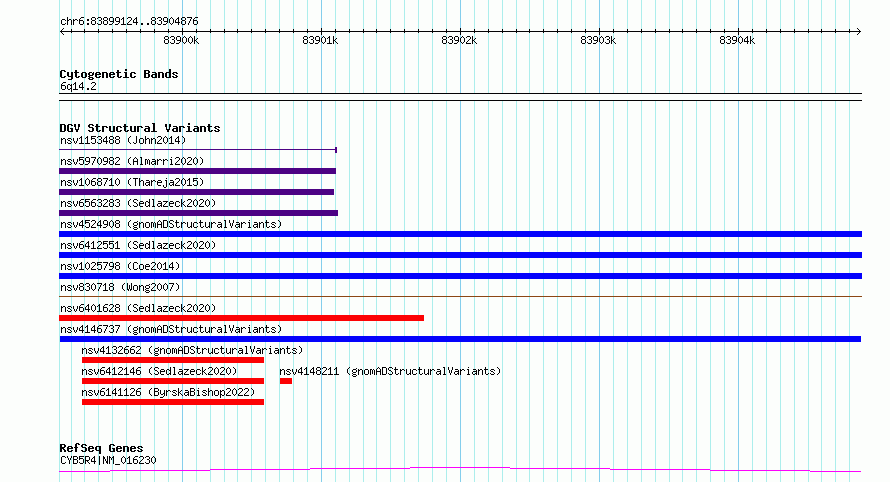The width and height of the screenshot is (890, 482).
Task: Select the nsv6412551 (Sedlazeck2020) label
Action: pos(138,245)
